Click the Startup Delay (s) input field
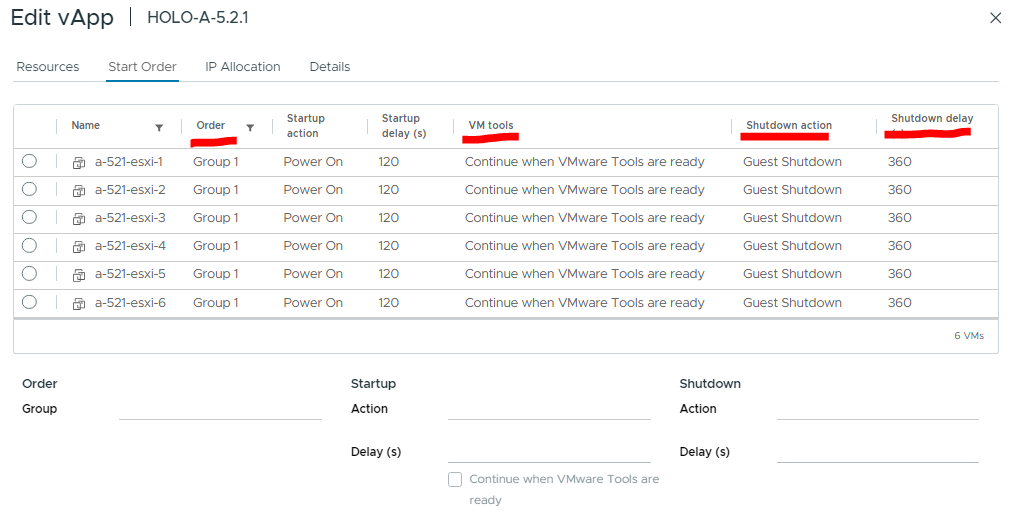This screenshot has height=512, width=1017. click(549, 452)
